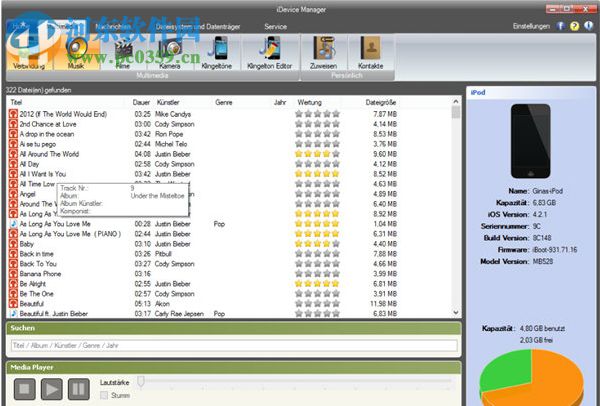Select song A drop in the ocean
600x406 pixels.
[x=47, y=134]
